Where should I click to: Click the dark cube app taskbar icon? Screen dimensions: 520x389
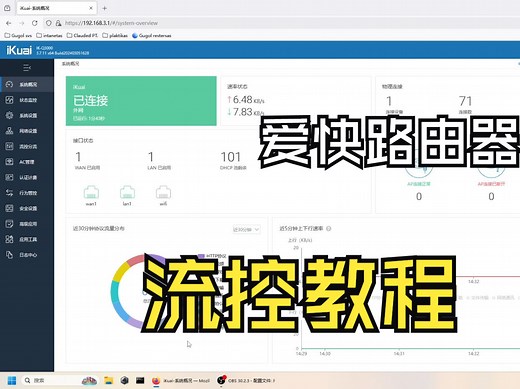point(124,380)
